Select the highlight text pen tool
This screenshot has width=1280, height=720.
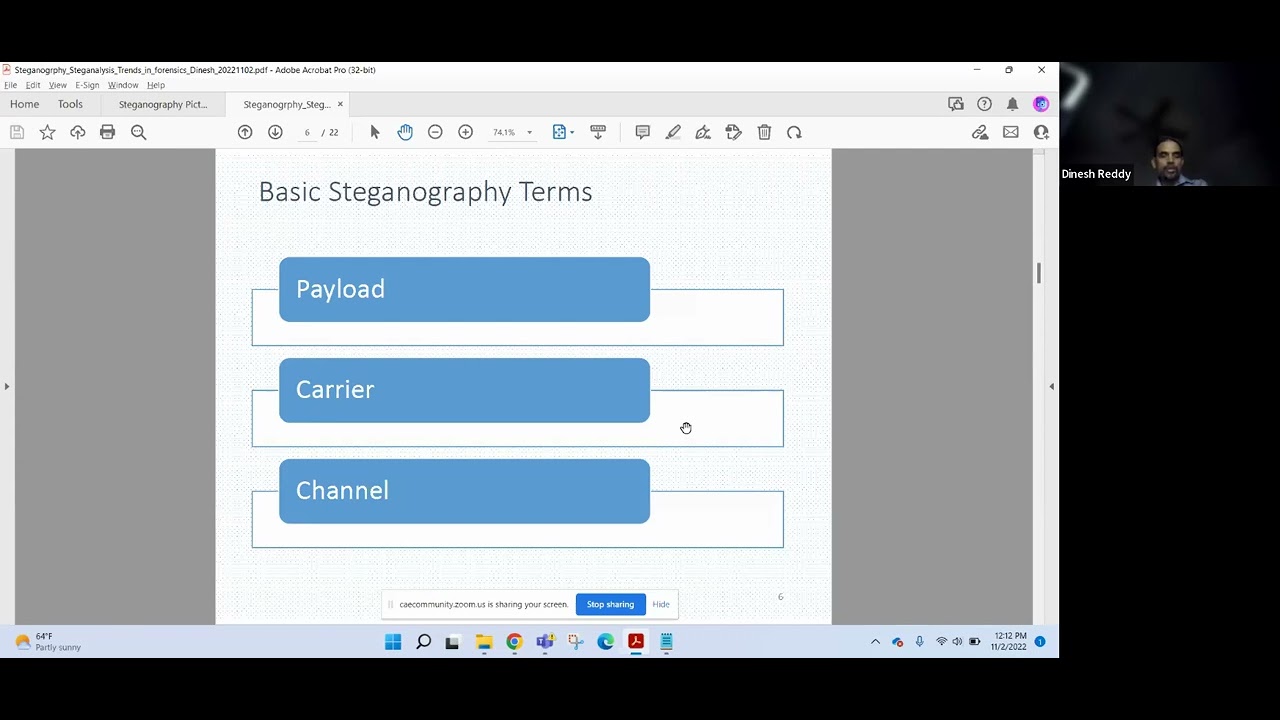[673, 132]
